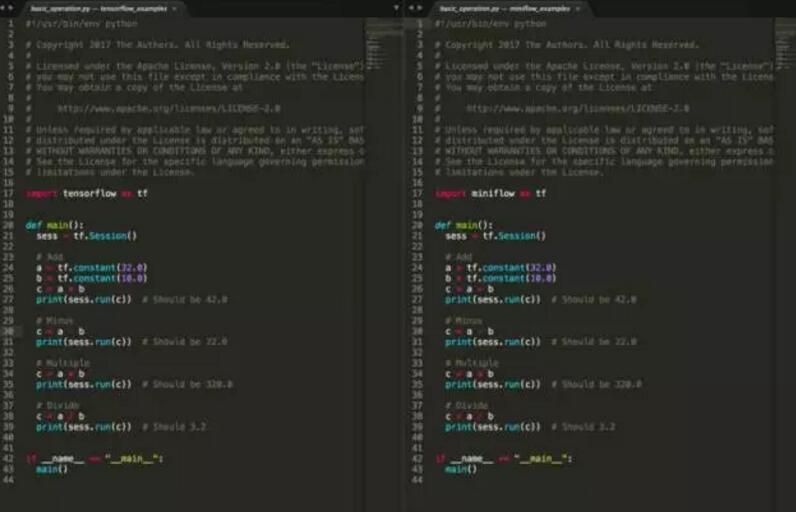Click the Copyright 2017 line, right pane
The width and height of the screenshot is (796, 512).
pos(567,45)
